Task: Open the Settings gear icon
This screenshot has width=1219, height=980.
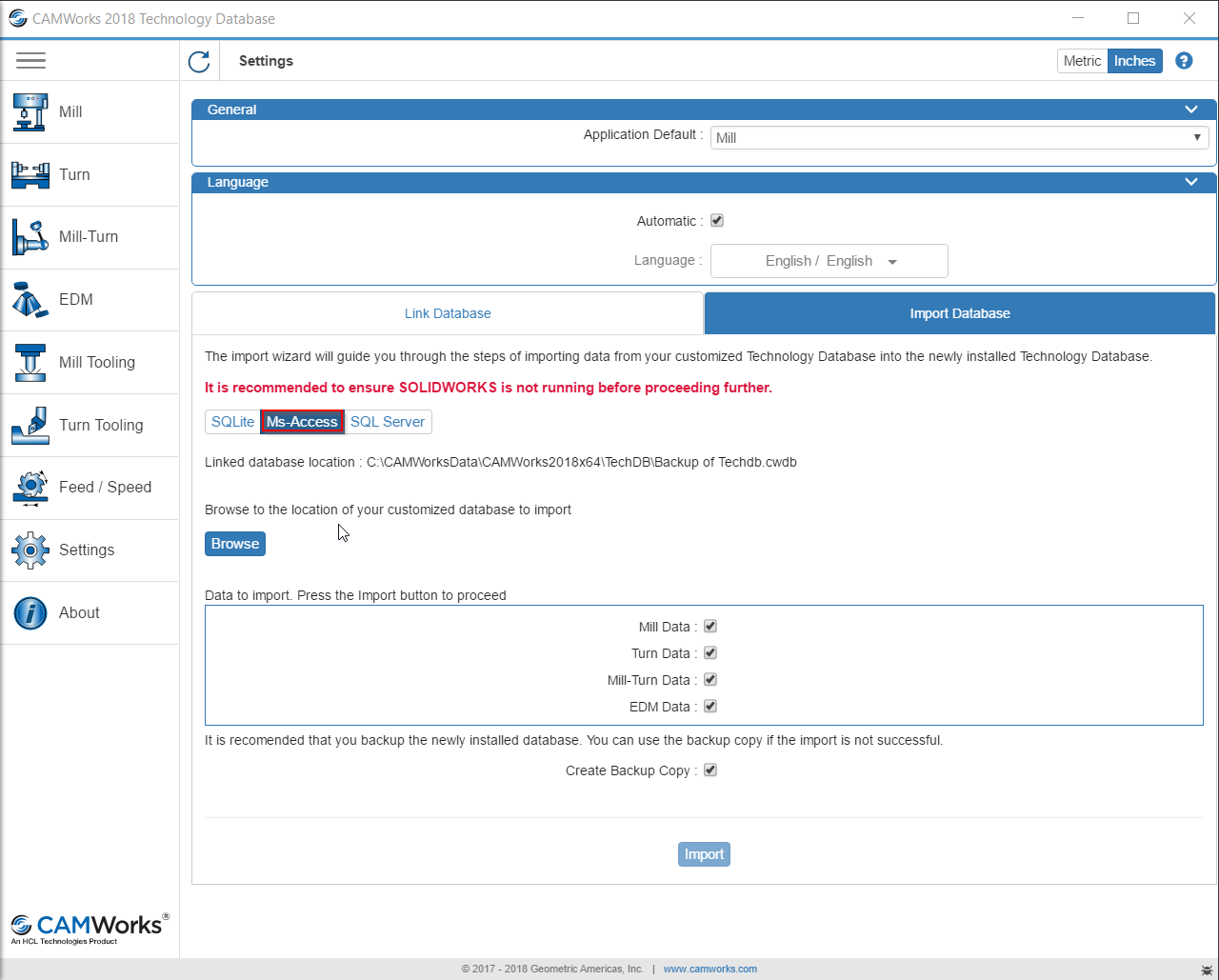Action: click(x=30, y=550)
